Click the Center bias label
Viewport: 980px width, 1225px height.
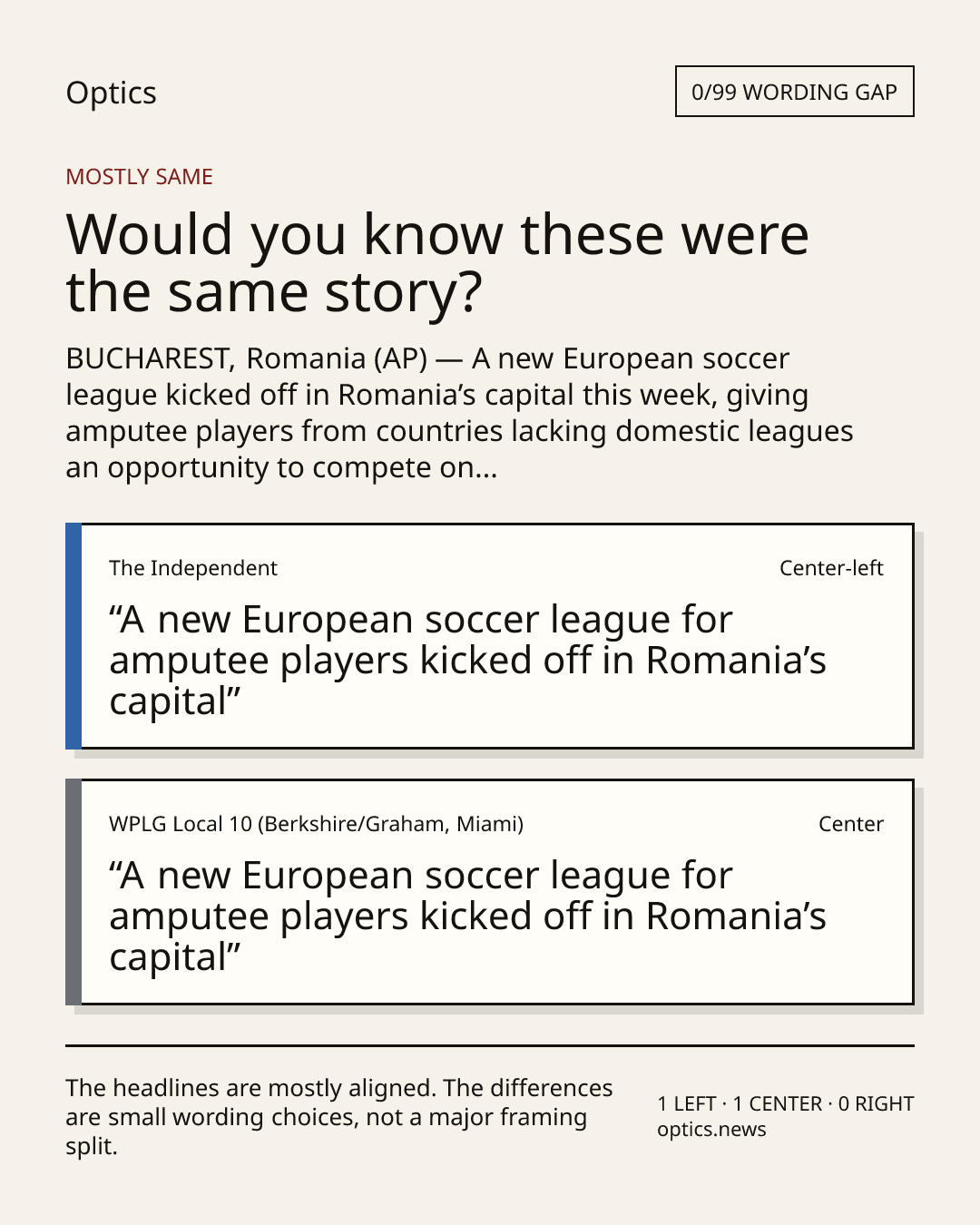(x=851, y=824)
